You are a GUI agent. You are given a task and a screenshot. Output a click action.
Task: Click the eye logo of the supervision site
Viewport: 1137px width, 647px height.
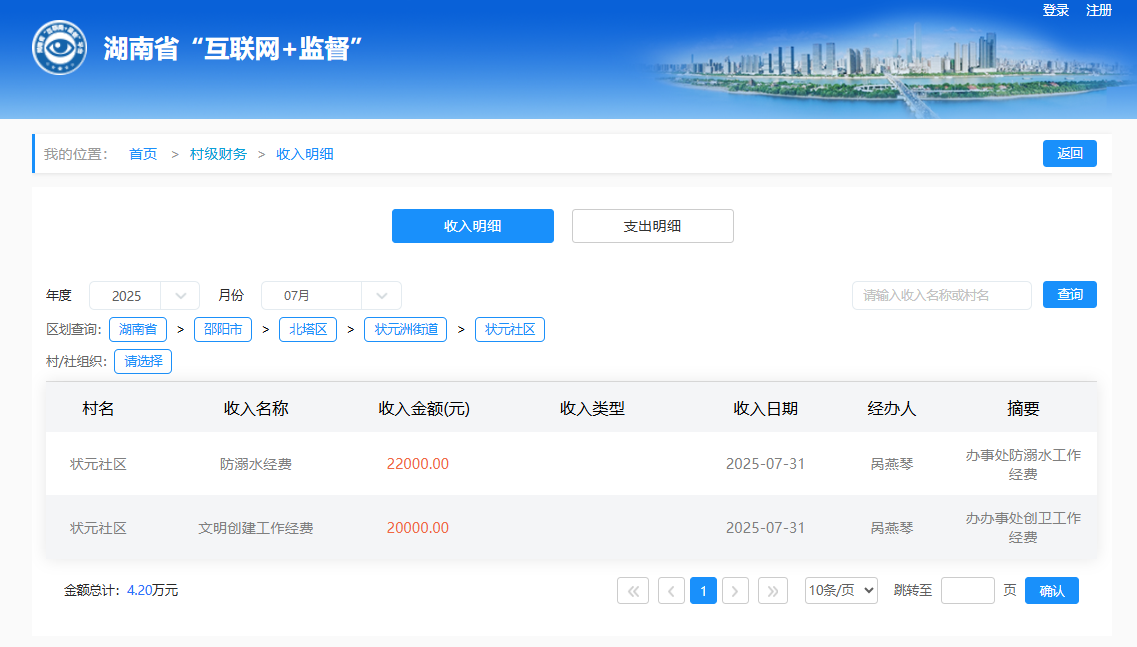[x=60, y=49]
